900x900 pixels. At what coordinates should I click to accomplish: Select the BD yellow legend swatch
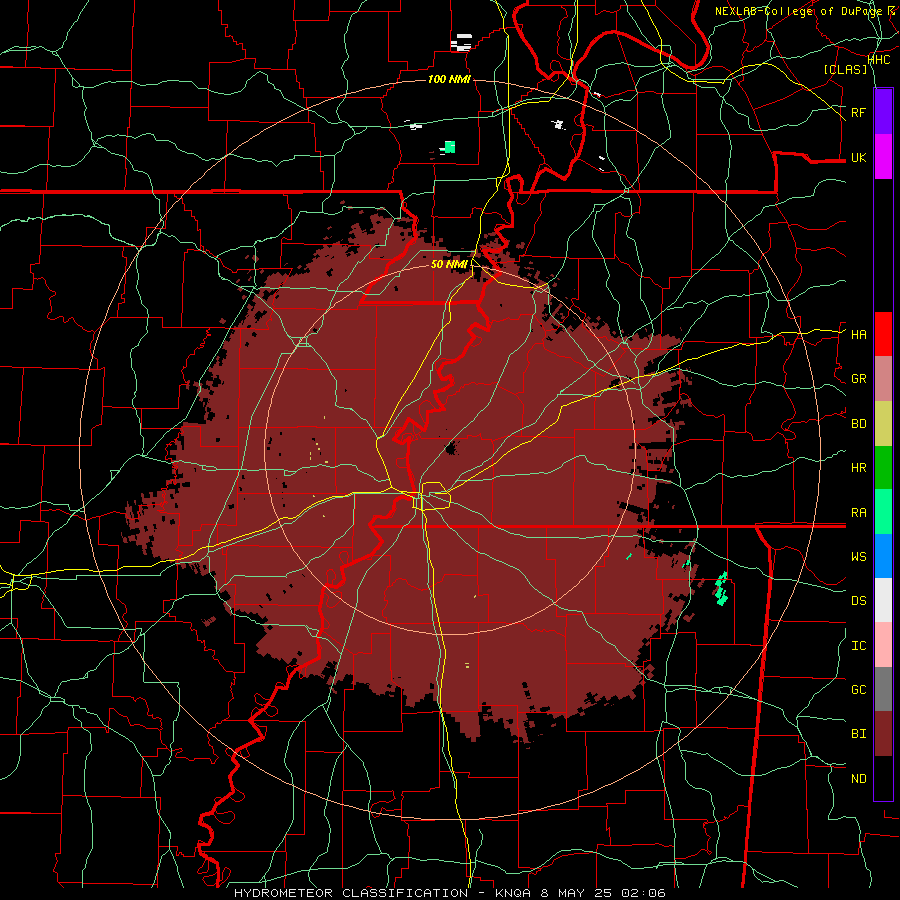883,423
